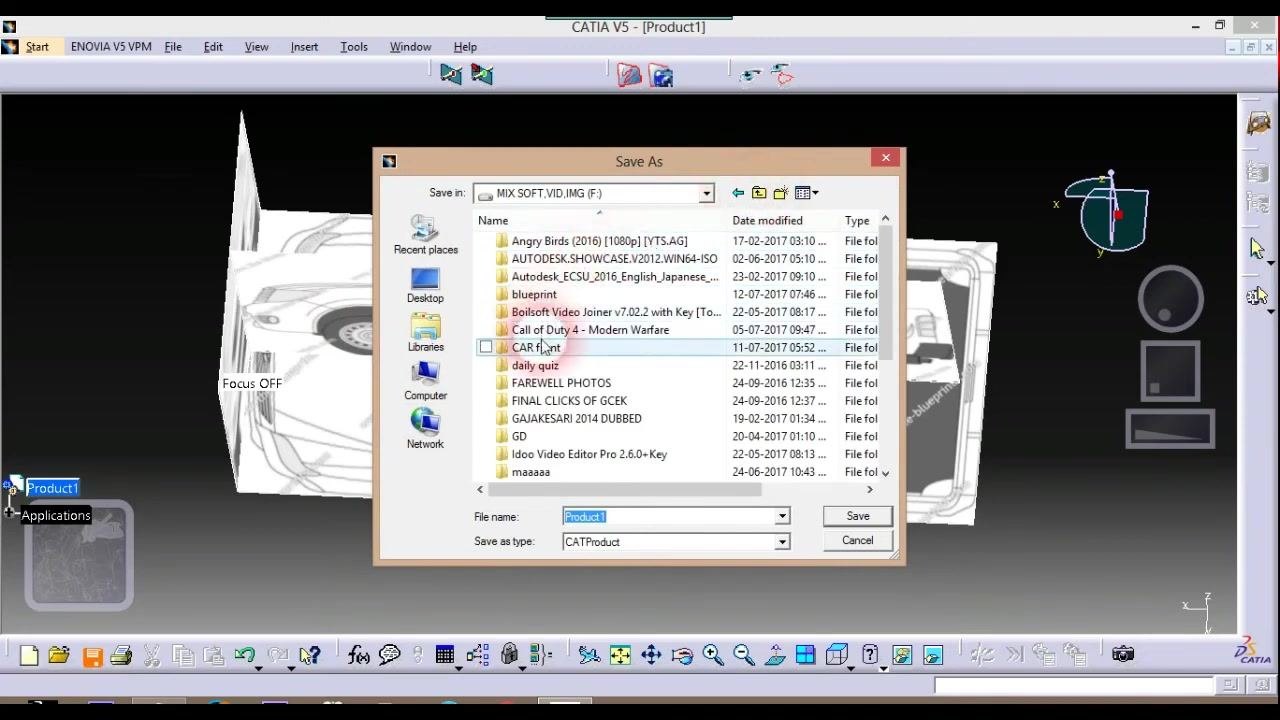Click the Rotate view icon
The height and width of the screenshot is (720, 1280).
[x=682, y=655]
